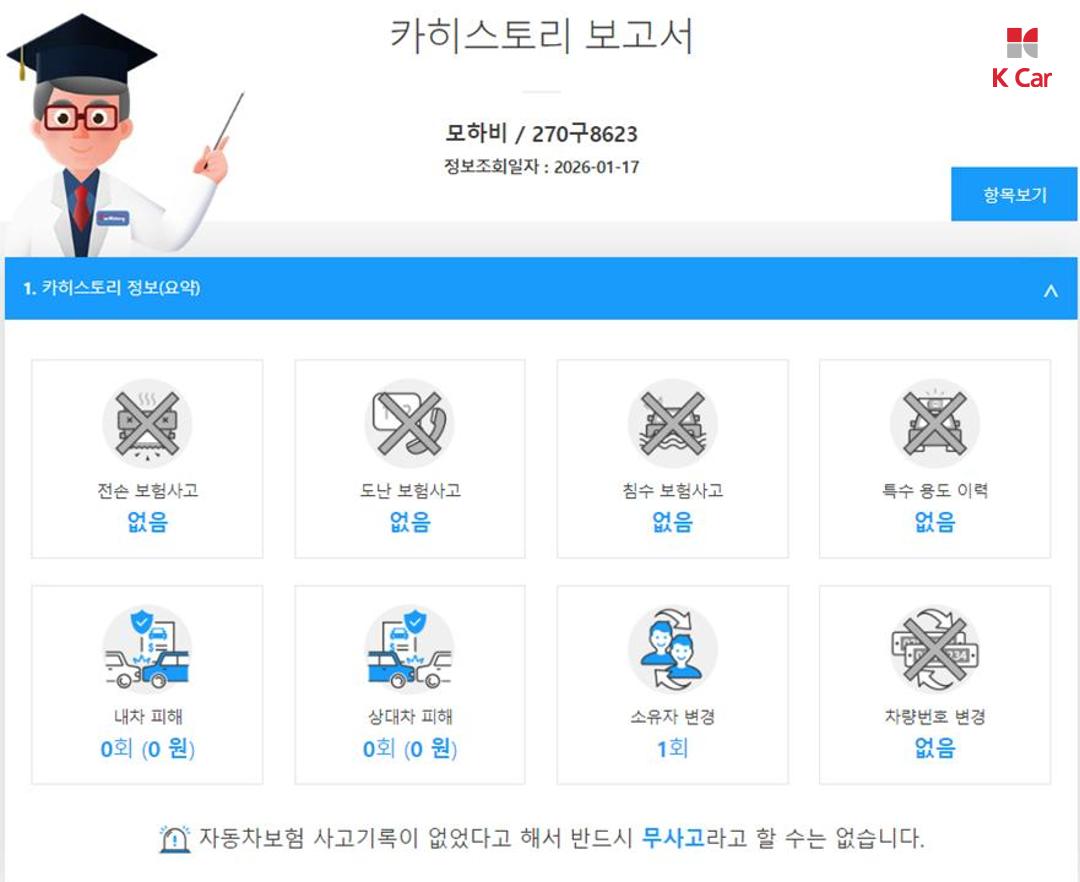Click the license plate change icon

[935, 649]
